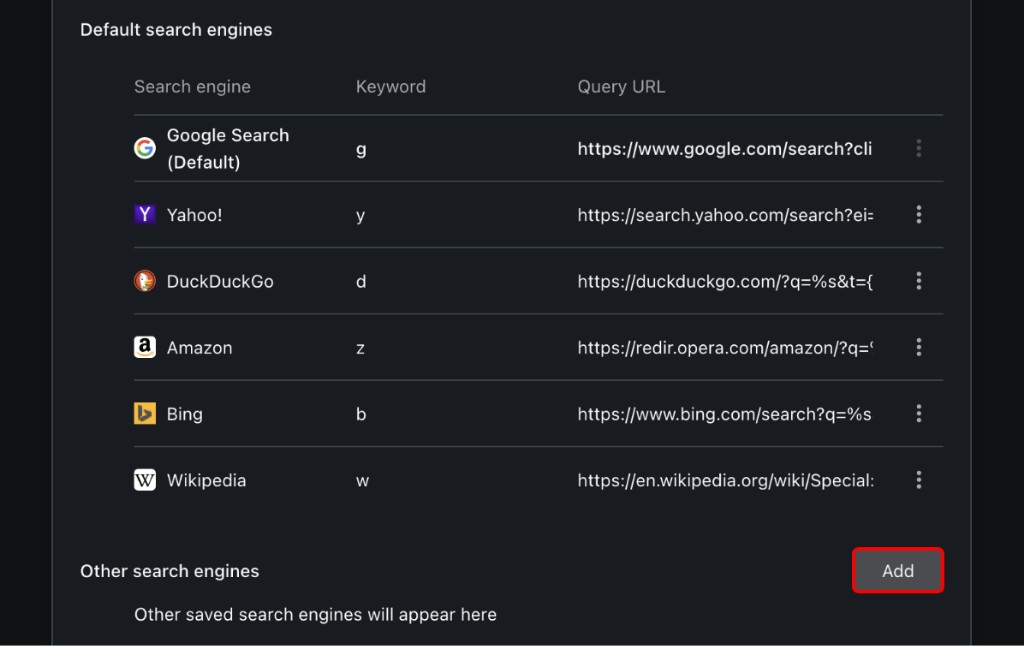Click the DuckDuckGo duck icon
Viewport: 1024px width, 646px height.
[x=145, y=281]
